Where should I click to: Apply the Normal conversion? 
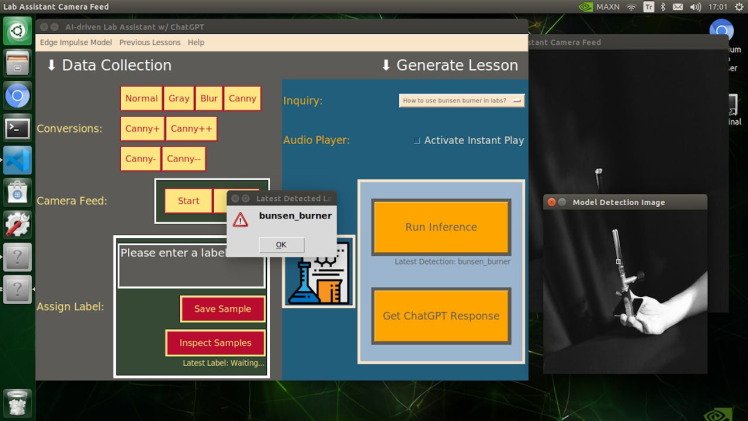pyautogui.click(x=141, y=98)
